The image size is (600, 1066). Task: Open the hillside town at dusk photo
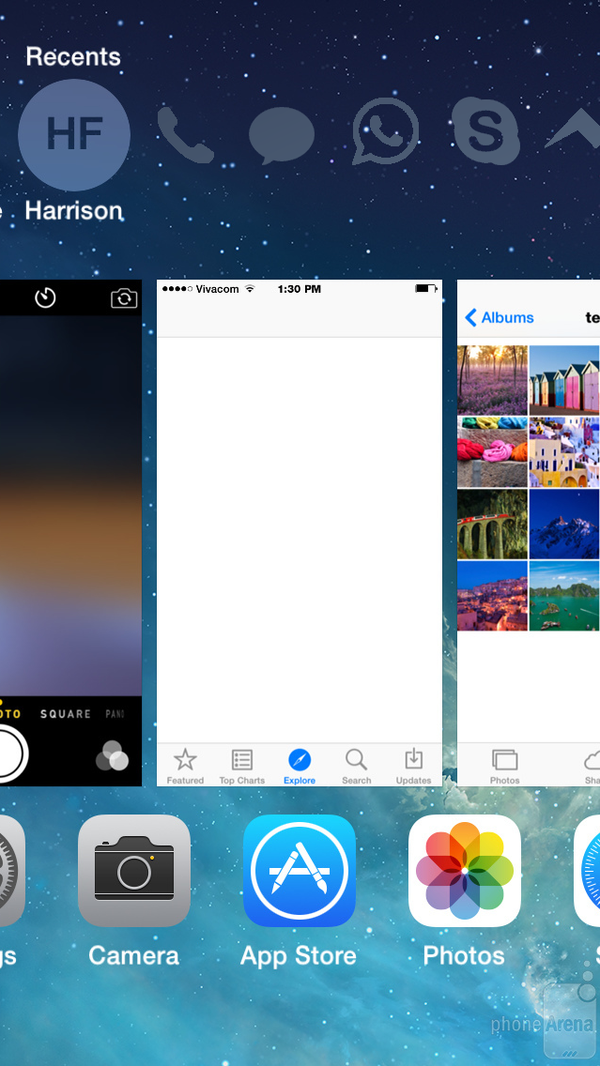[x=492, y=596]
